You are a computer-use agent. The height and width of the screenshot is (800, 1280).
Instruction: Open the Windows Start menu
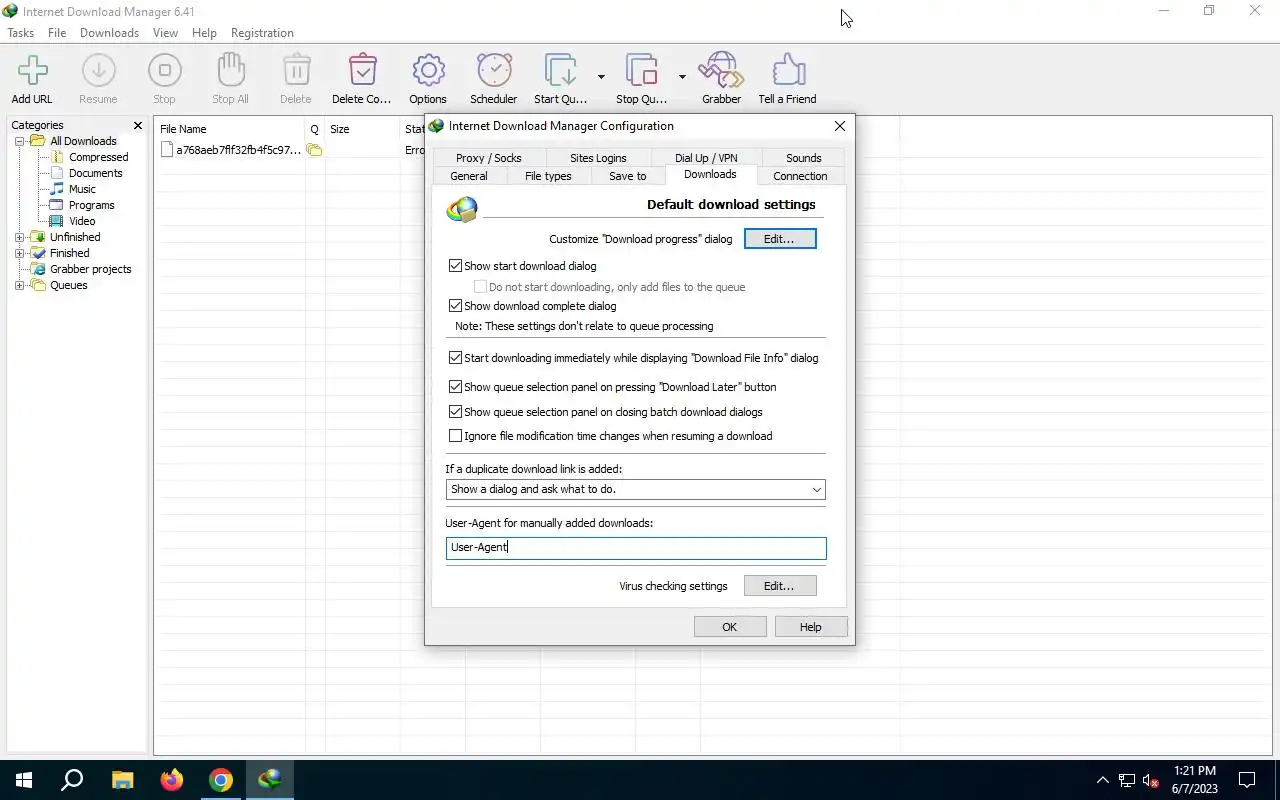[x=24, y=780]
